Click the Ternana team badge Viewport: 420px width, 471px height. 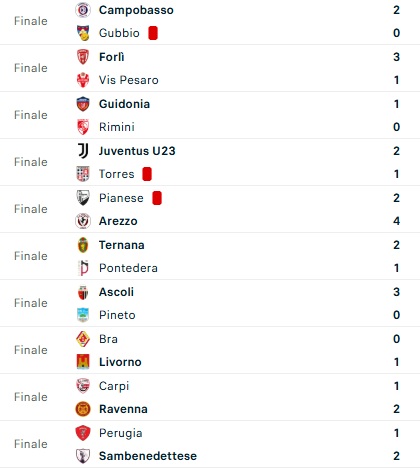tap(83, 245)
